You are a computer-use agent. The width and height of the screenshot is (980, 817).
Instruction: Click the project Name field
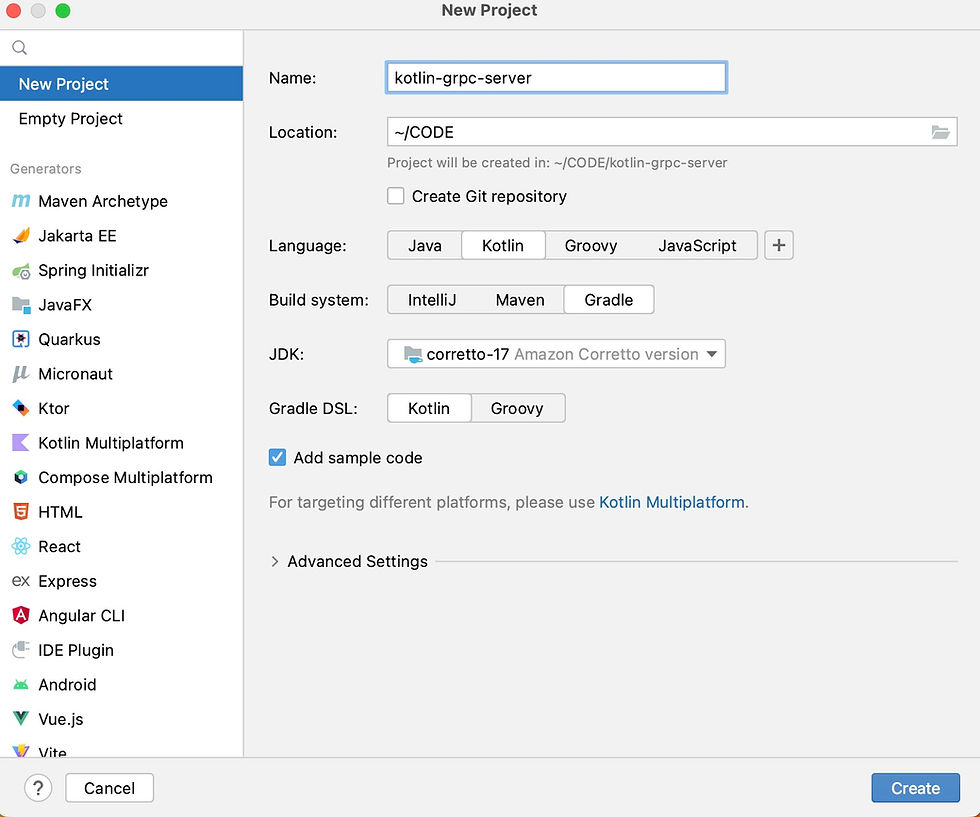[x=556, y=78]
